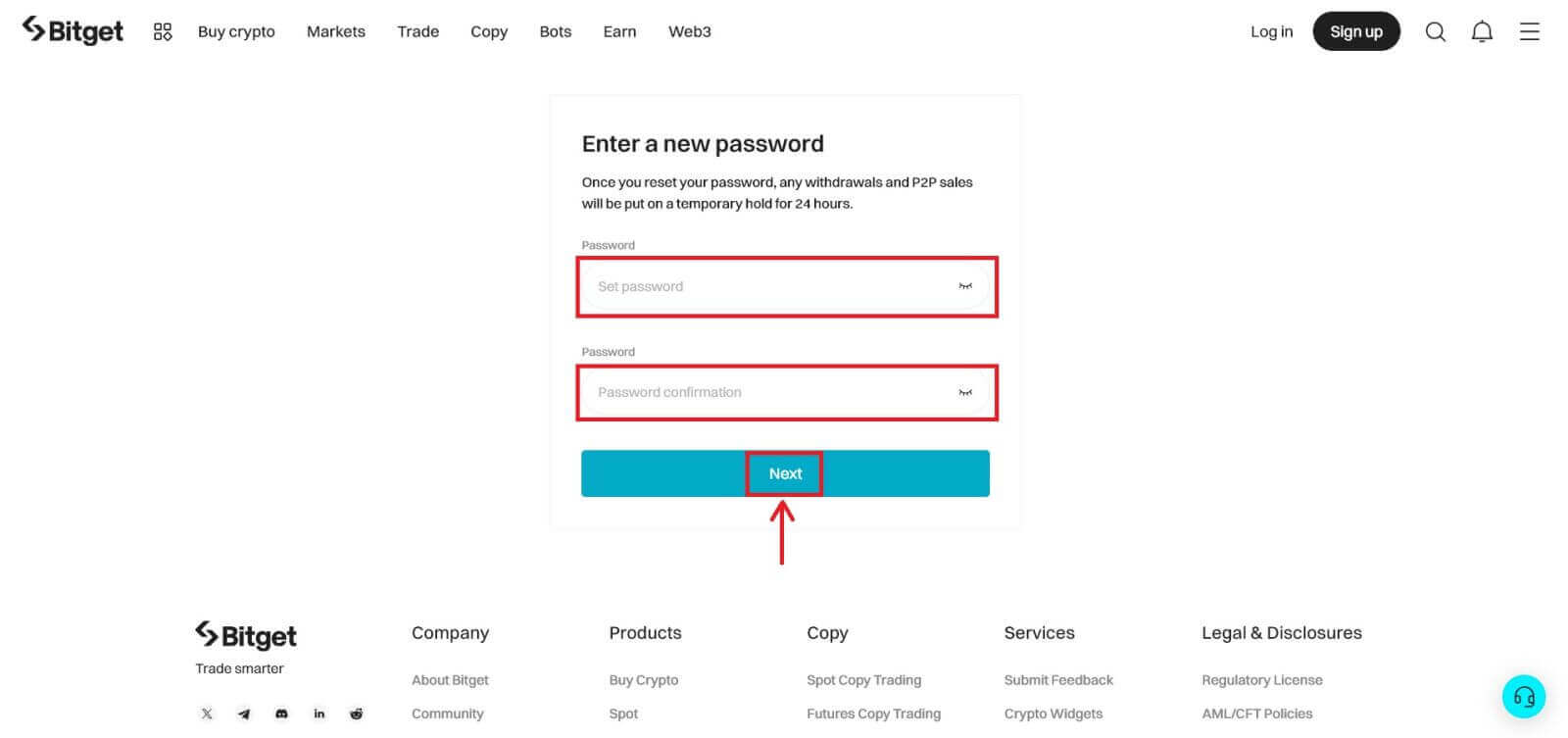Screen dimensions: 1568x738
Task: Show password in Set password field
Action: coord(965,286)
